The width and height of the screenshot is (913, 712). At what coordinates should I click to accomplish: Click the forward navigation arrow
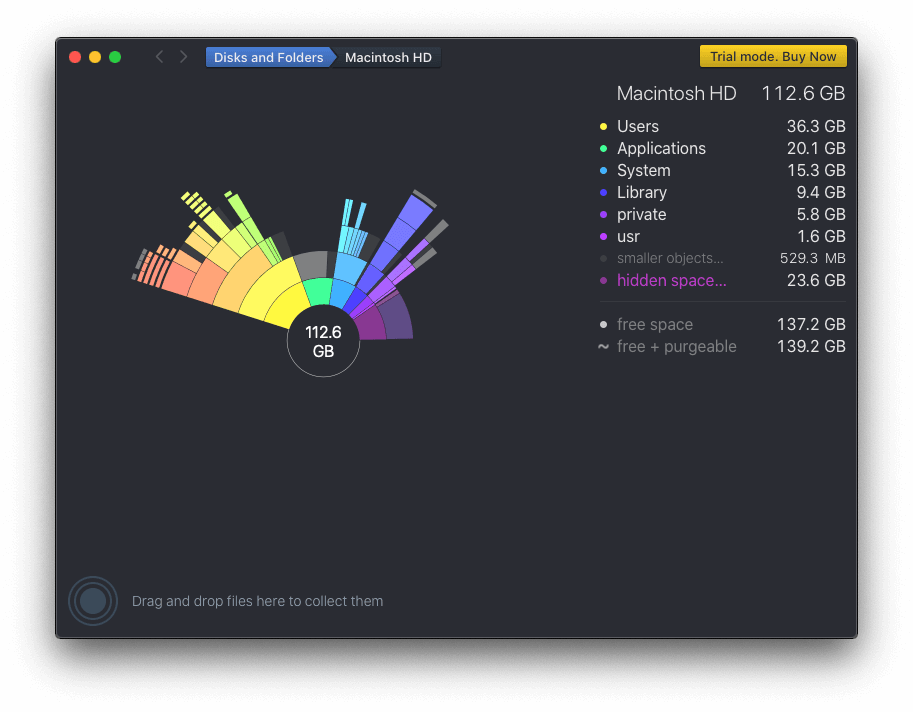[x=183, y=57]
